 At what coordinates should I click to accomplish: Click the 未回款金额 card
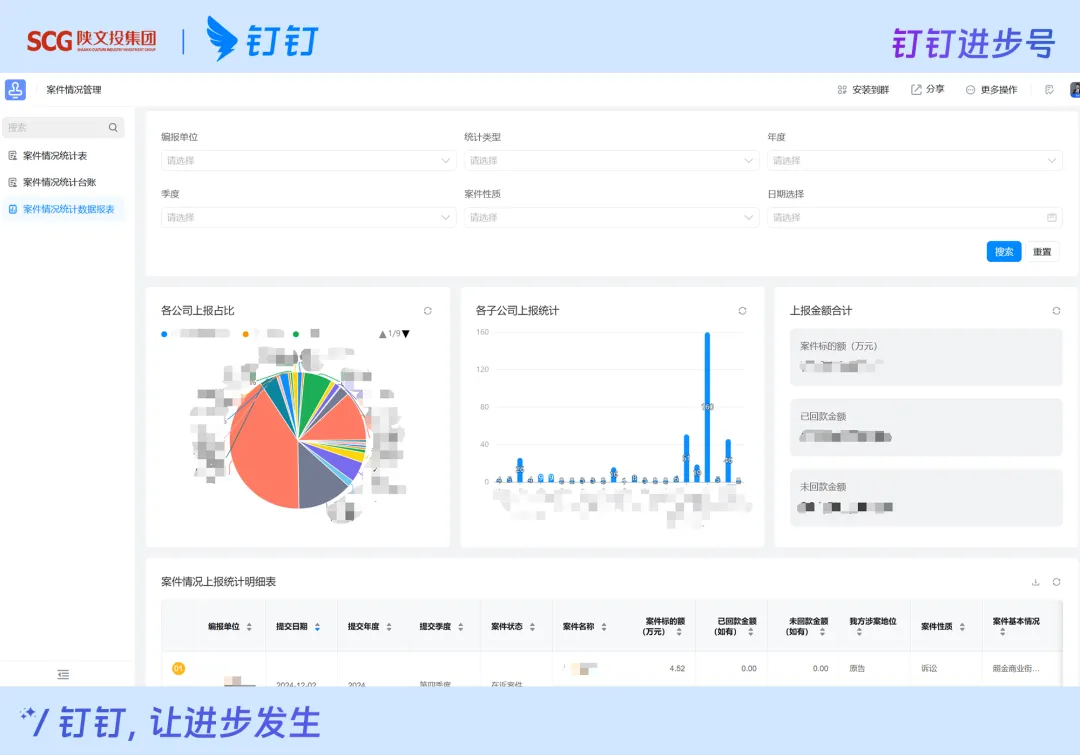tap(926, 497)
